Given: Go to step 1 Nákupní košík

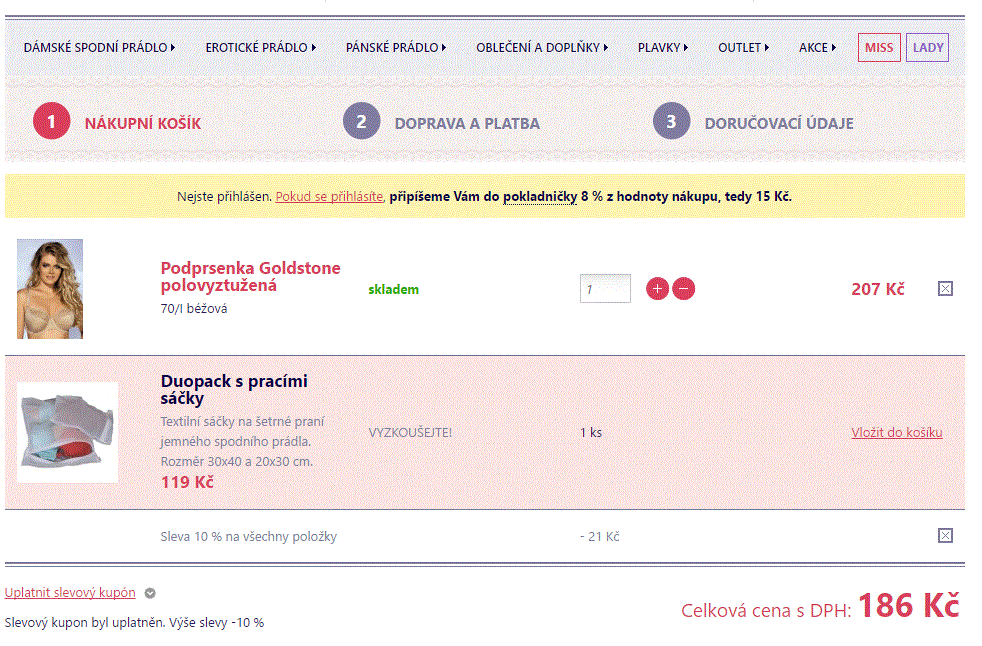Looking at the screenshot, I should [117, 122].
